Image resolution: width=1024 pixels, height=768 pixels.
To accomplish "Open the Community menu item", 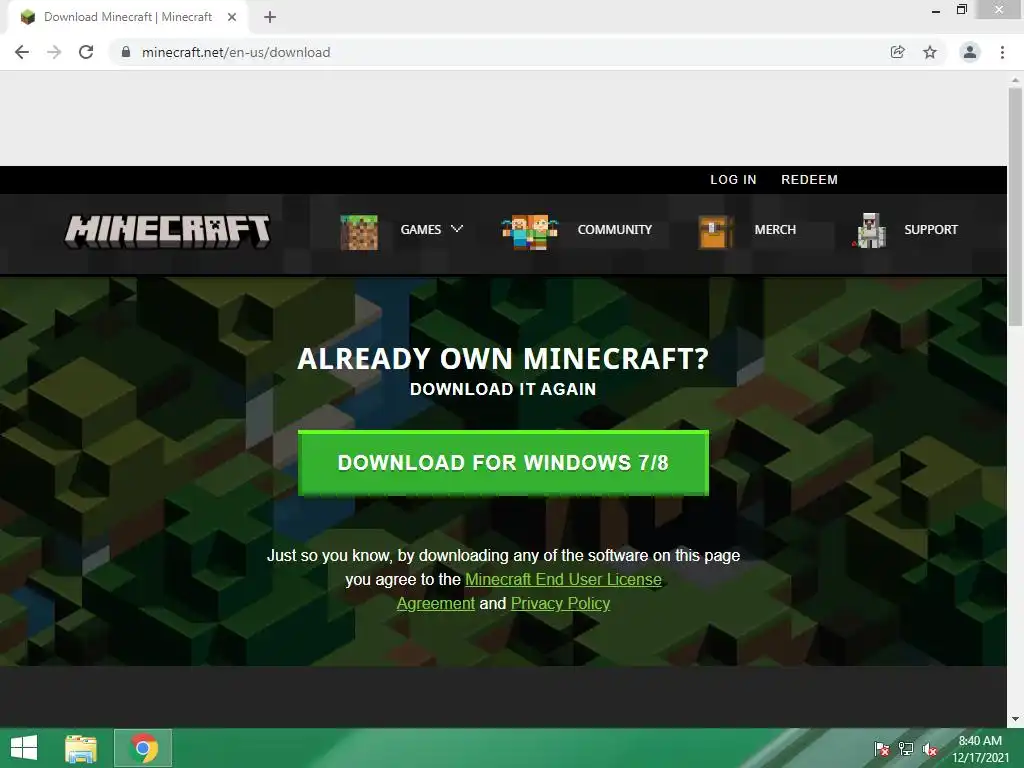I will click(x=615, y=230).
